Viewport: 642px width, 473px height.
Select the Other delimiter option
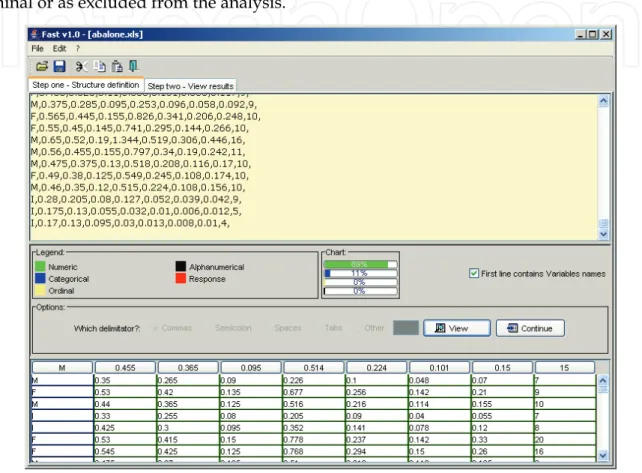(374, 328)
